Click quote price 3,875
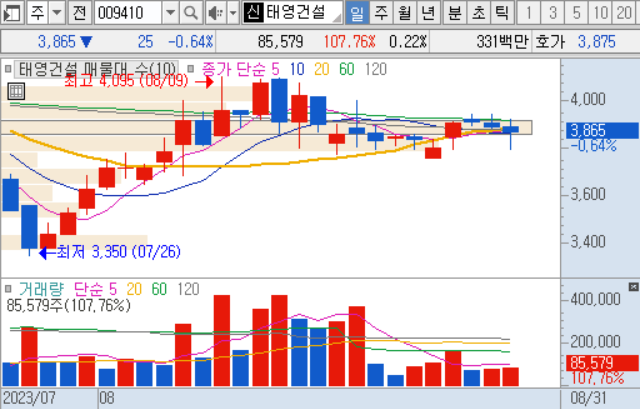 click(x=596, y=42)
